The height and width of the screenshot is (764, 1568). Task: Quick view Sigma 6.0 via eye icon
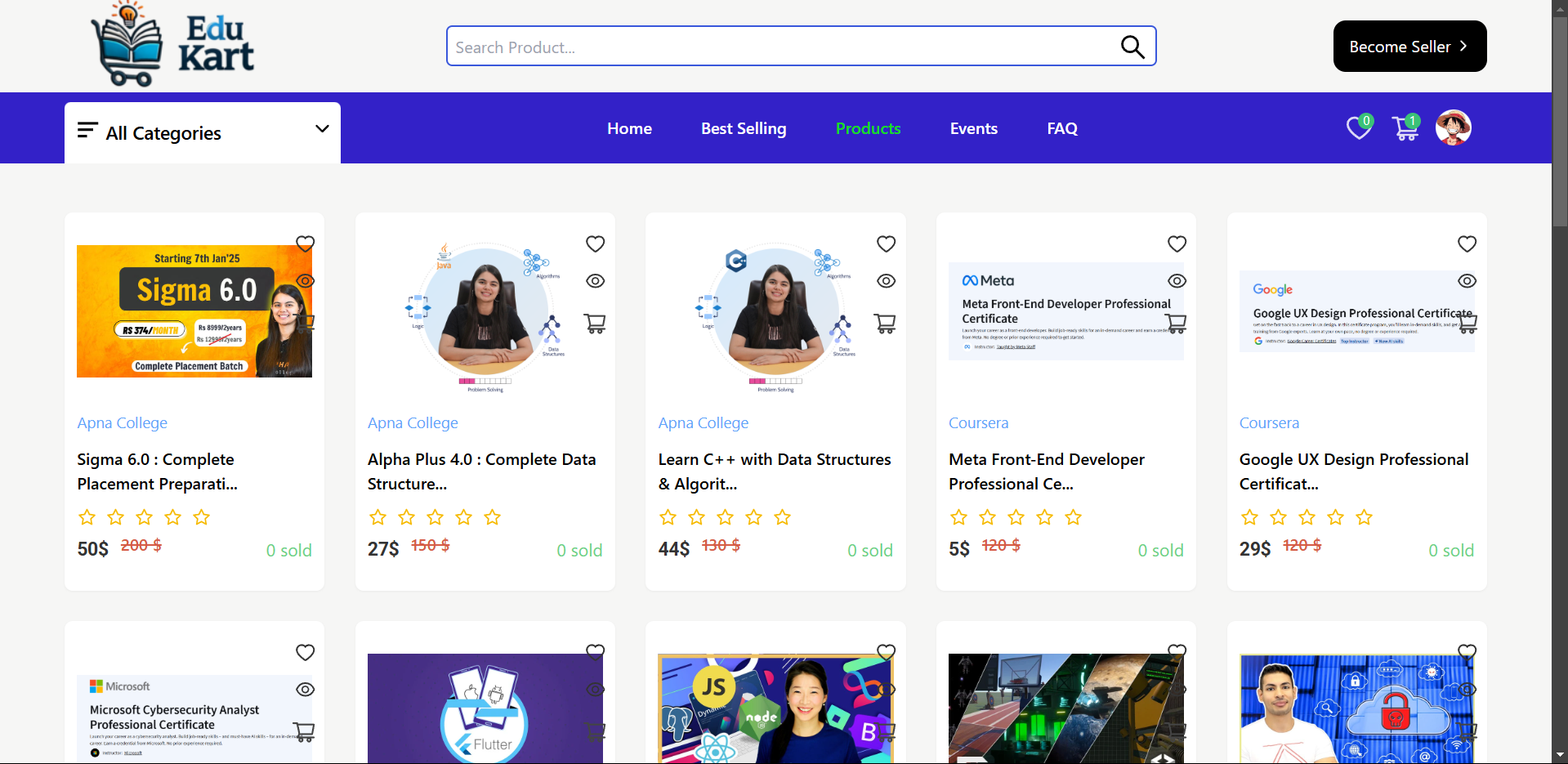point(305,281)
